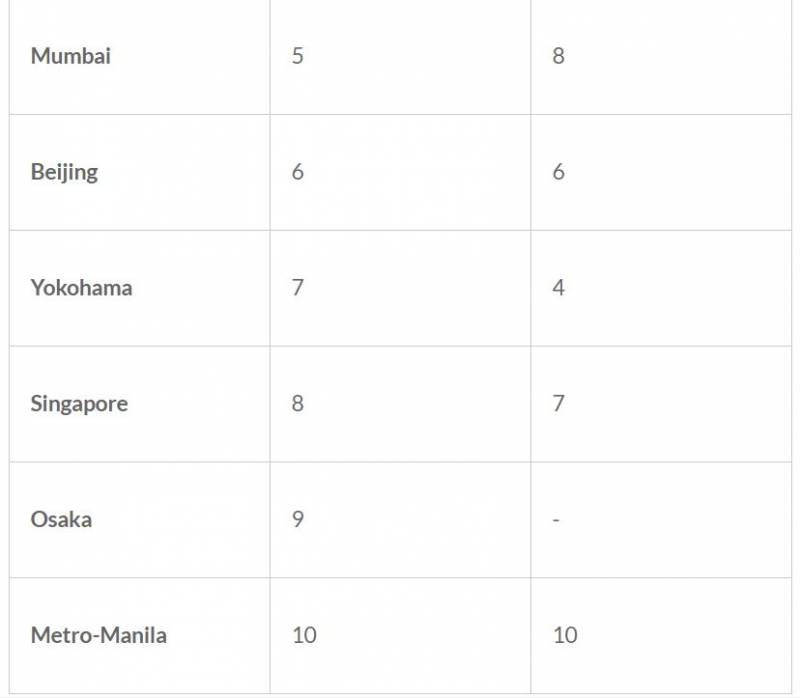Click the 8 in Mumbai's last column

(x=558, y=56)
